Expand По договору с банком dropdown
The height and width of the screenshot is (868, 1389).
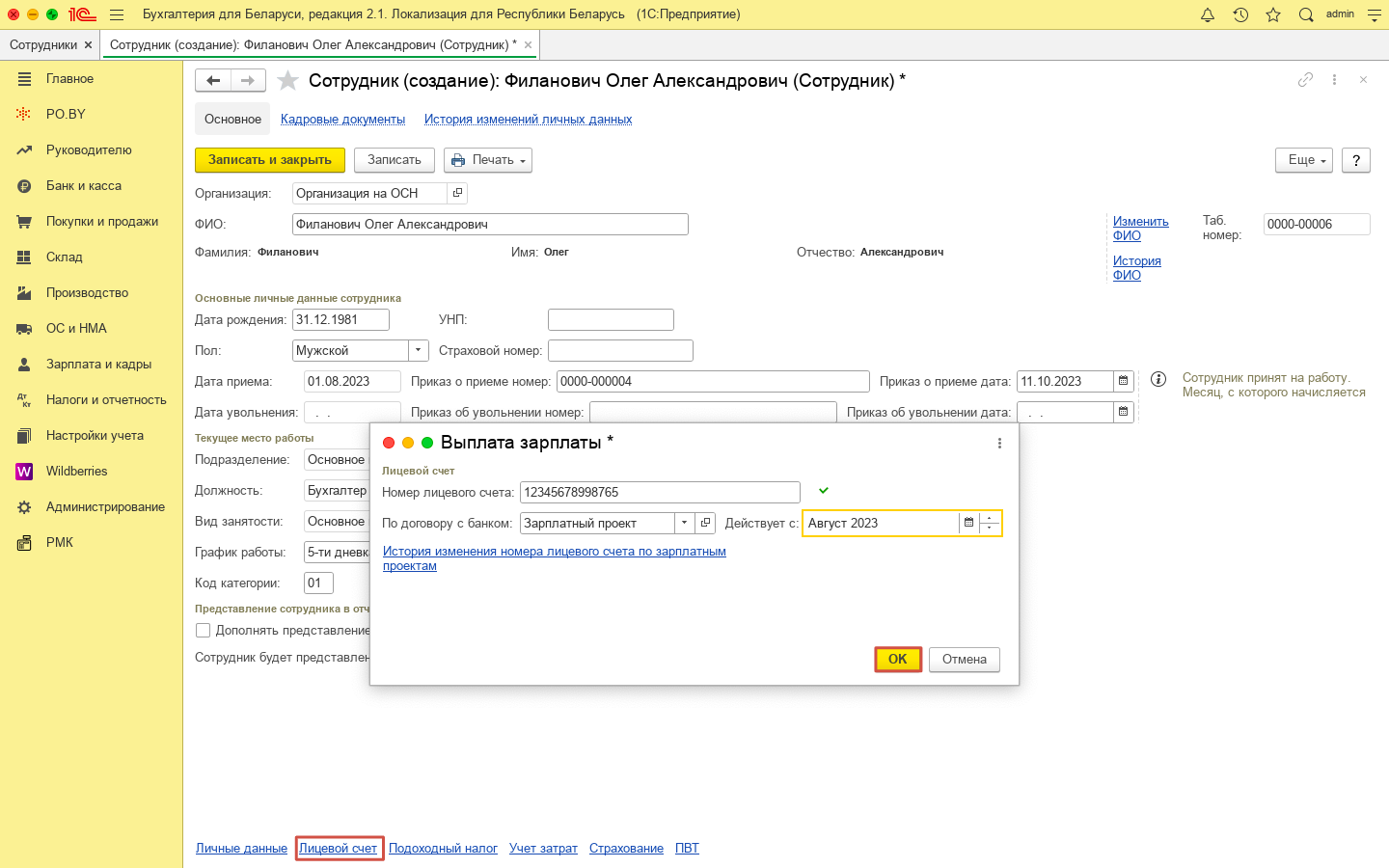(684, 523)
